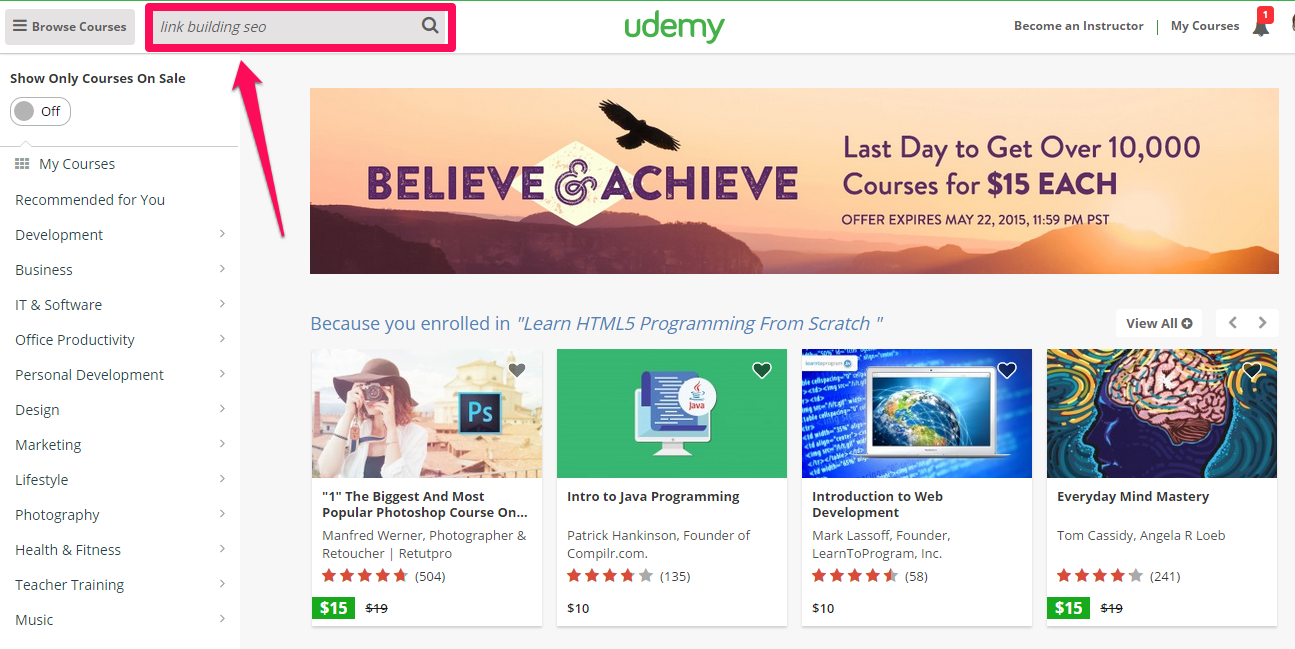Expand the Development category chevron

[222, 234]
